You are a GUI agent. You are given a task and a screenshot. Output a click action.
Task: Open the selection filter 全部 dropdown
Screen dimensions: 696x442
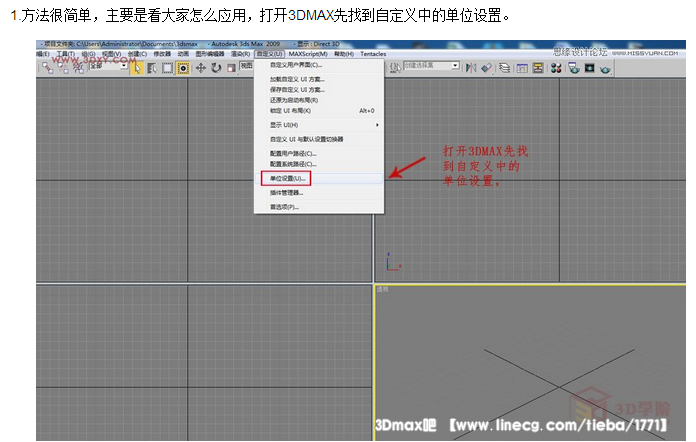pyautogui.click(x=109, y=66)
